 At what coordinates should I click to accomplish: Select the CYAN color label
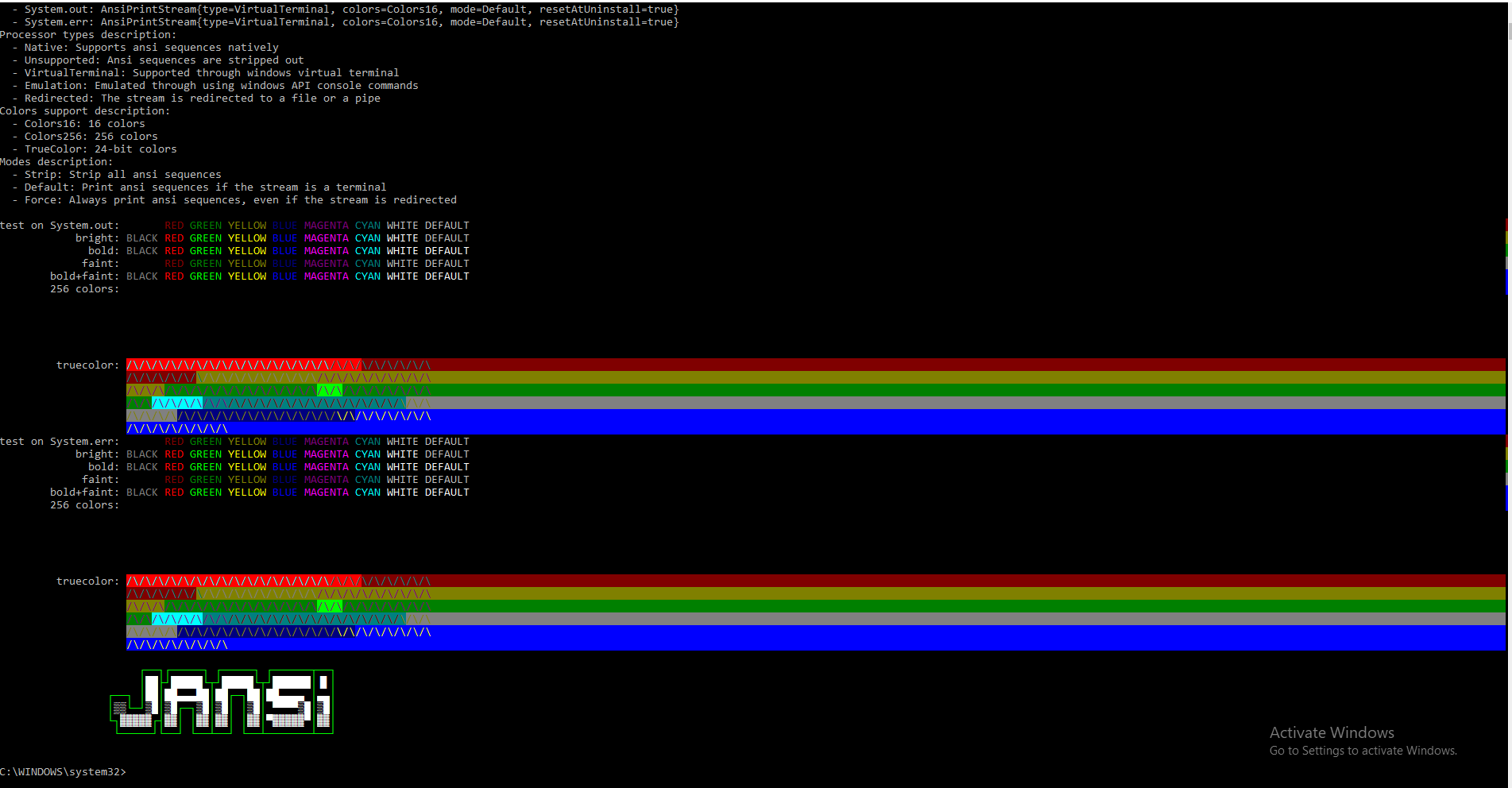368,238
